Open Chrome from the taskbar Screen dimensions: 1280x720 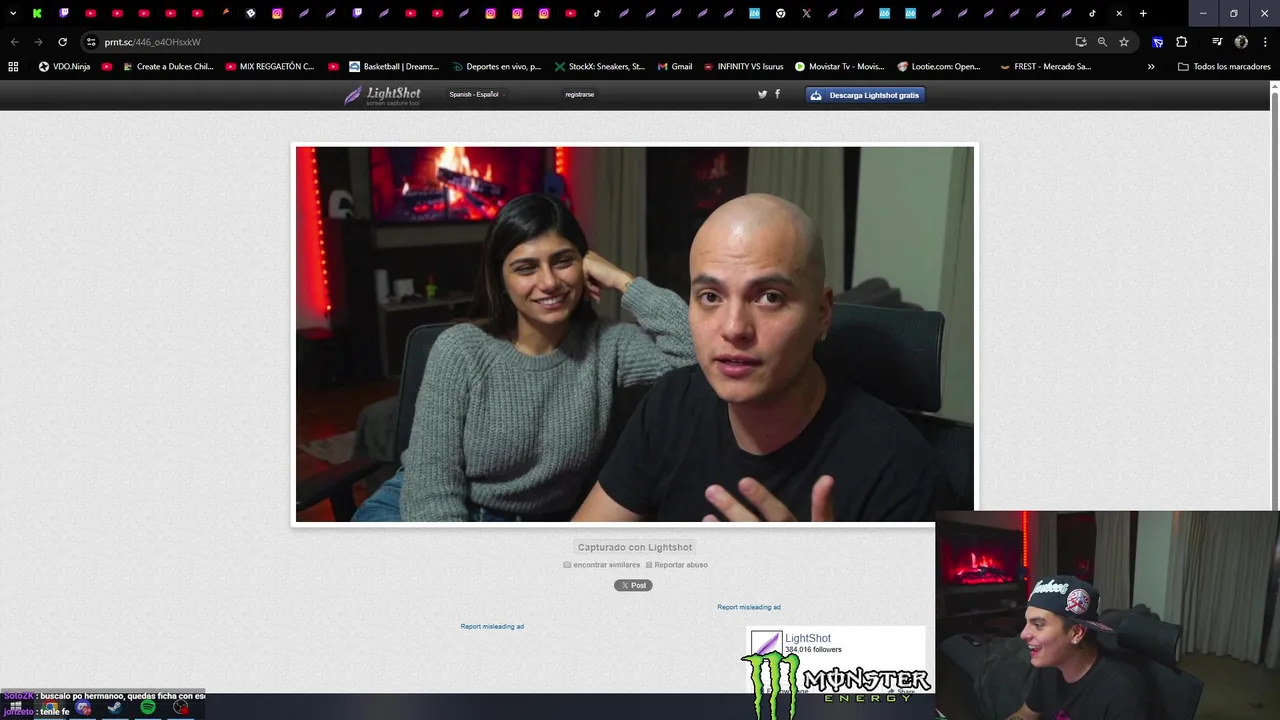[x=50, y=708]
